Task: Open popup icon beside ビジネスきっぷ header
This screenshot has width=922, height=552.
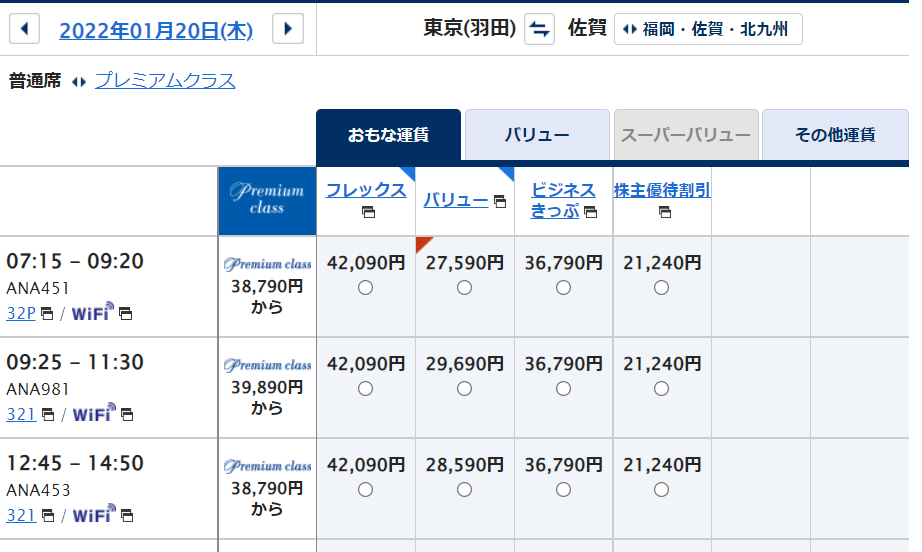Action: pos(590,212)
